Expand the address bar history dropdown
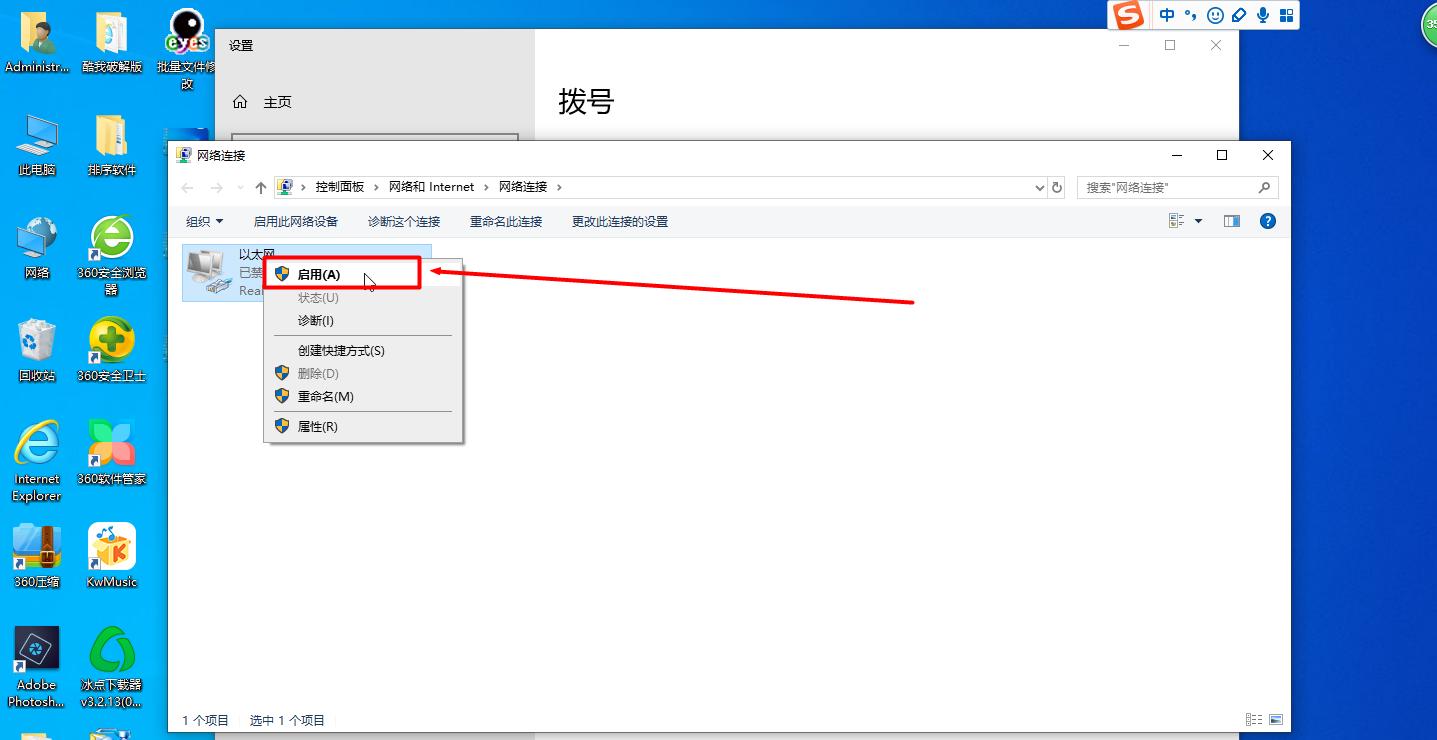Screen dimensions: 1437x740 (1039, 187)
